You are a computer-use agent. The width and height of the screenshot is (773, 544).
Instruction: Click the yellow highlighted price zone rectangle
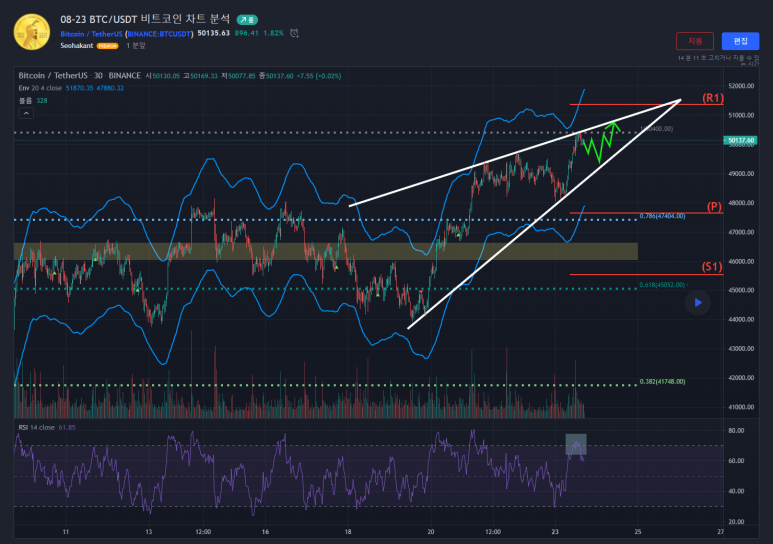(325, 251)
